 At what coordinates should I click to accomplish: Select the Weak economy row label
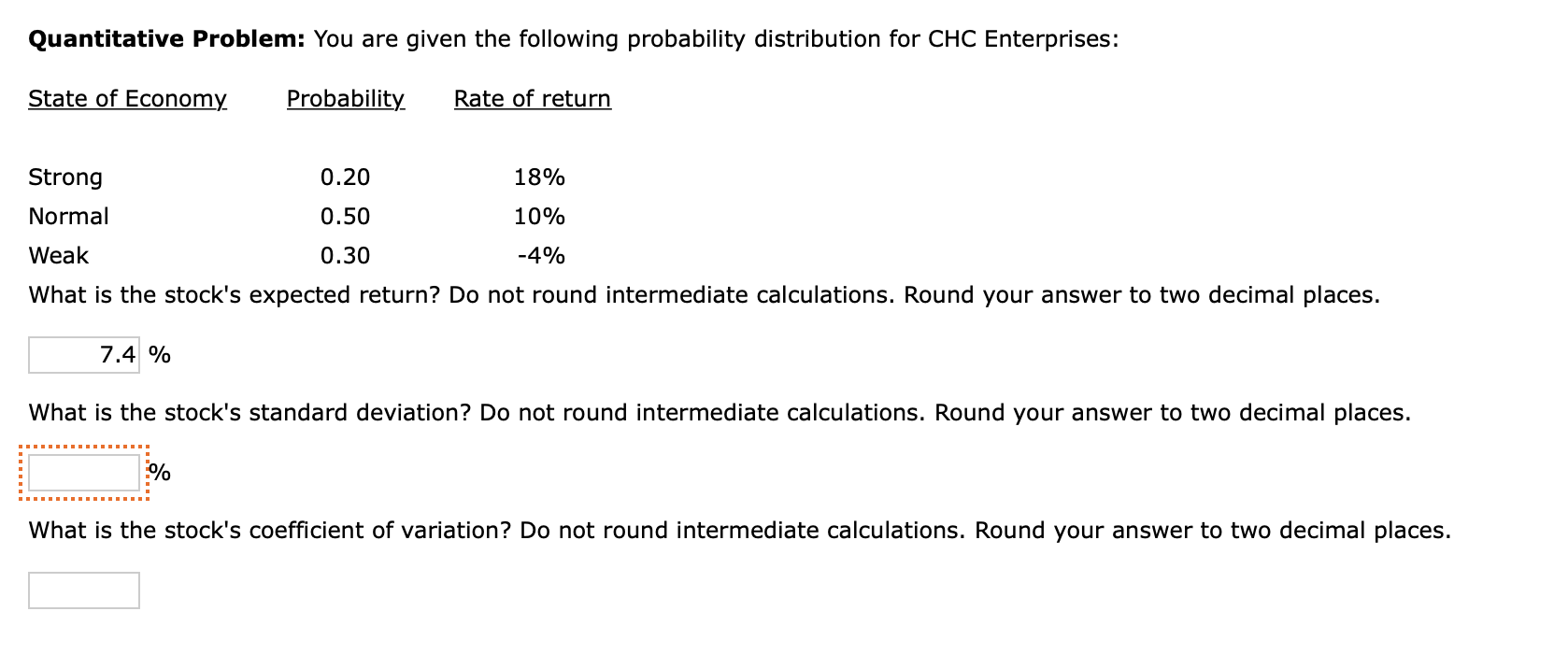pyautogui.click(x=57, y=255)
